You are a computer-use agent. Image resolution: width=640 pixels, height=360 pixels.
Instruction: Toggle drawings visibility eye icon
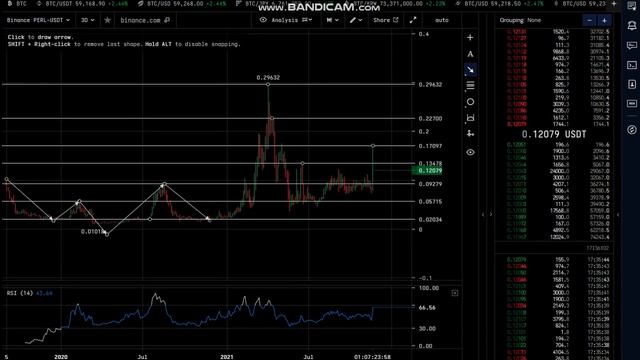point(470,152)
